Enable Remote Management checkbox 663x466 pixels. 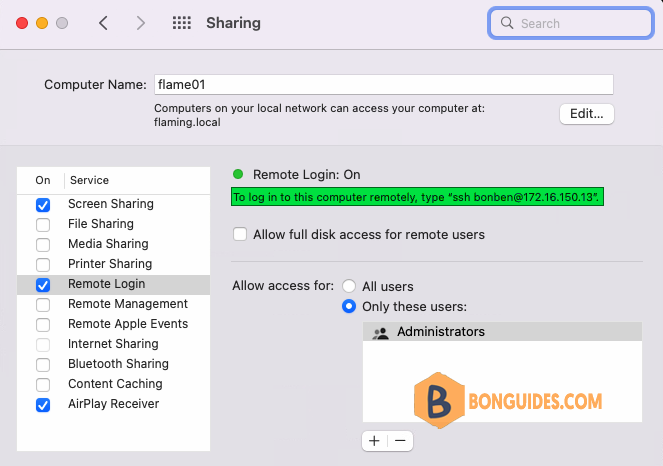tap(43, 304)
